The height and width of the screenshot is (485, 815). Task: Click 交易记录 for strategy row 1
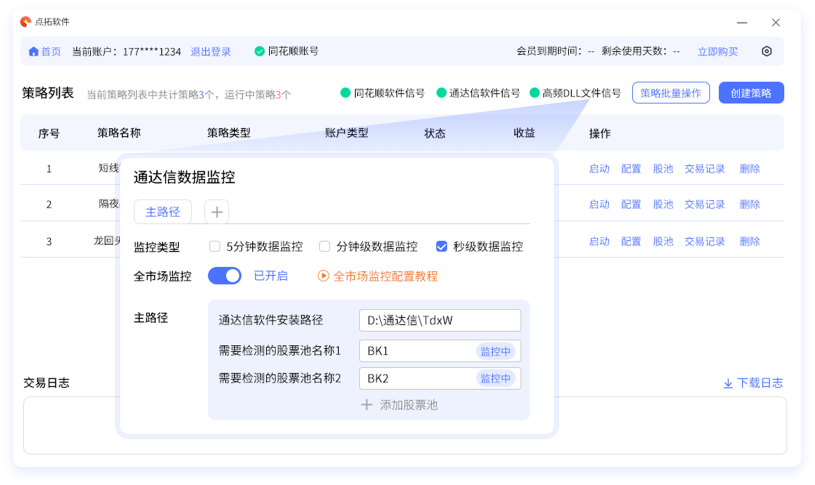(704, 168)
